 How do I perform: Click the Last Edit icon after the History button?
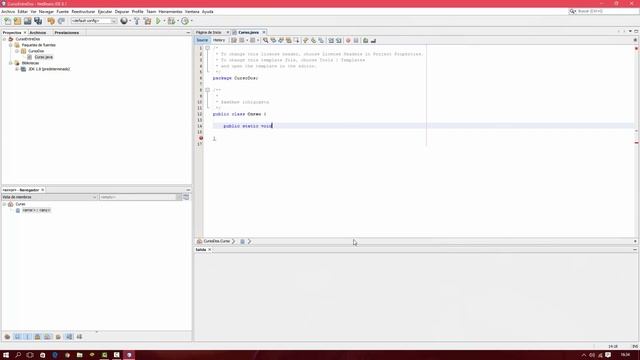[x=234, y=40]
